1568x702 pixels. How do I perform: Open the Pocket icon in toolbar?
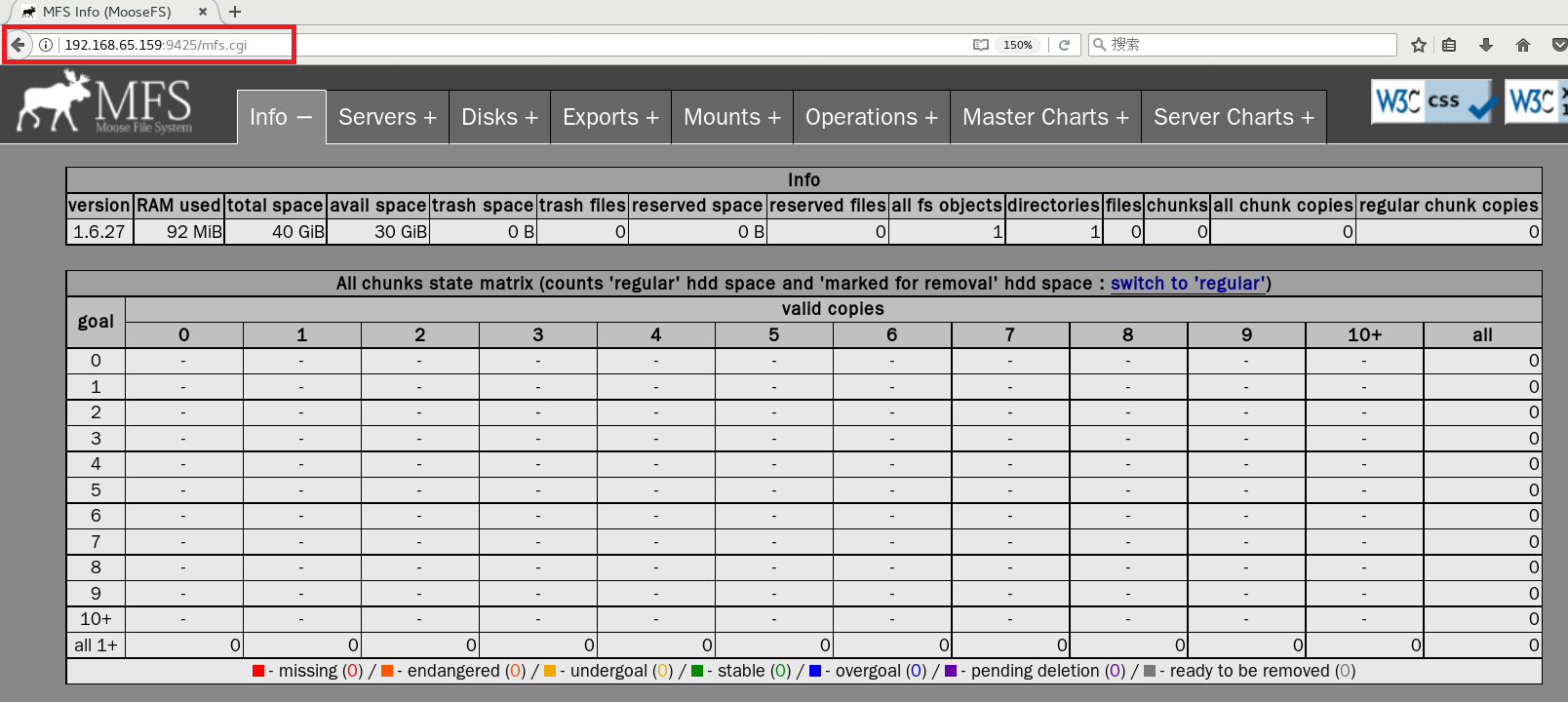click(x=1559, y=45)
